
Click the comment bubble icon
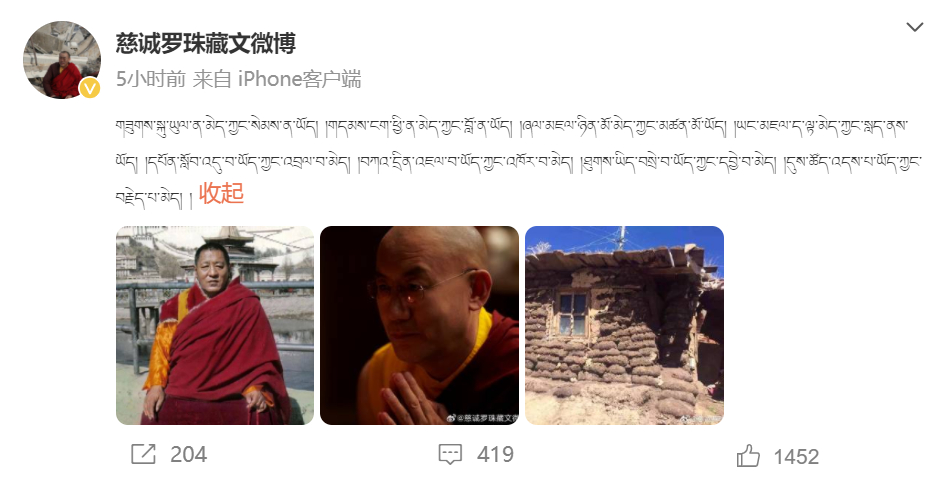coord(450,454)
